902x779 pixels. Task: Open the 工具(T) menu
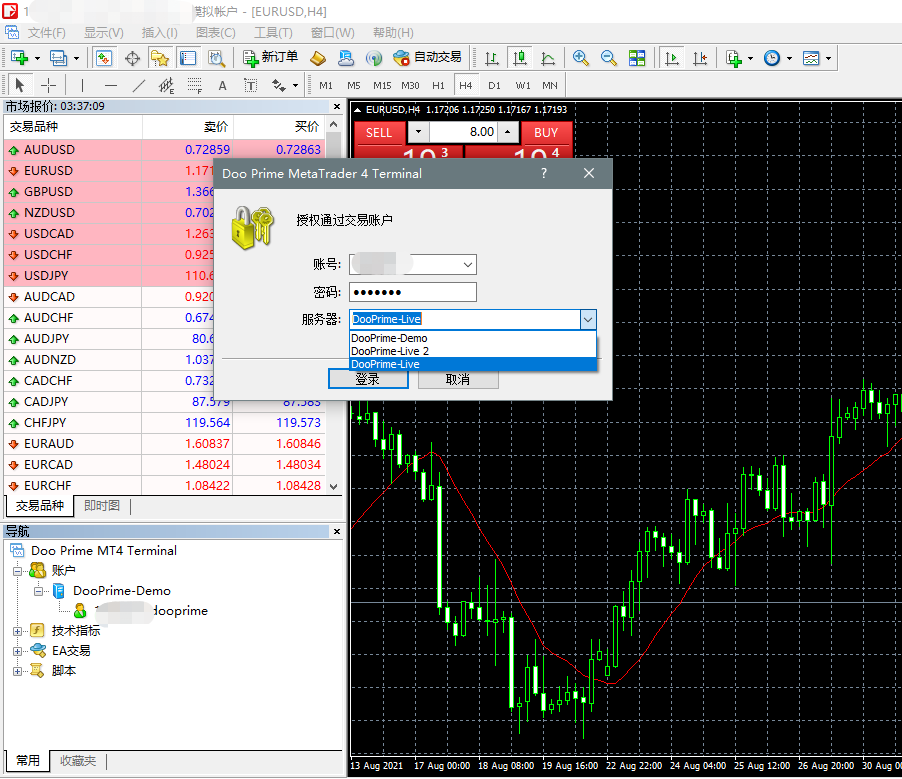click(273, 33)
